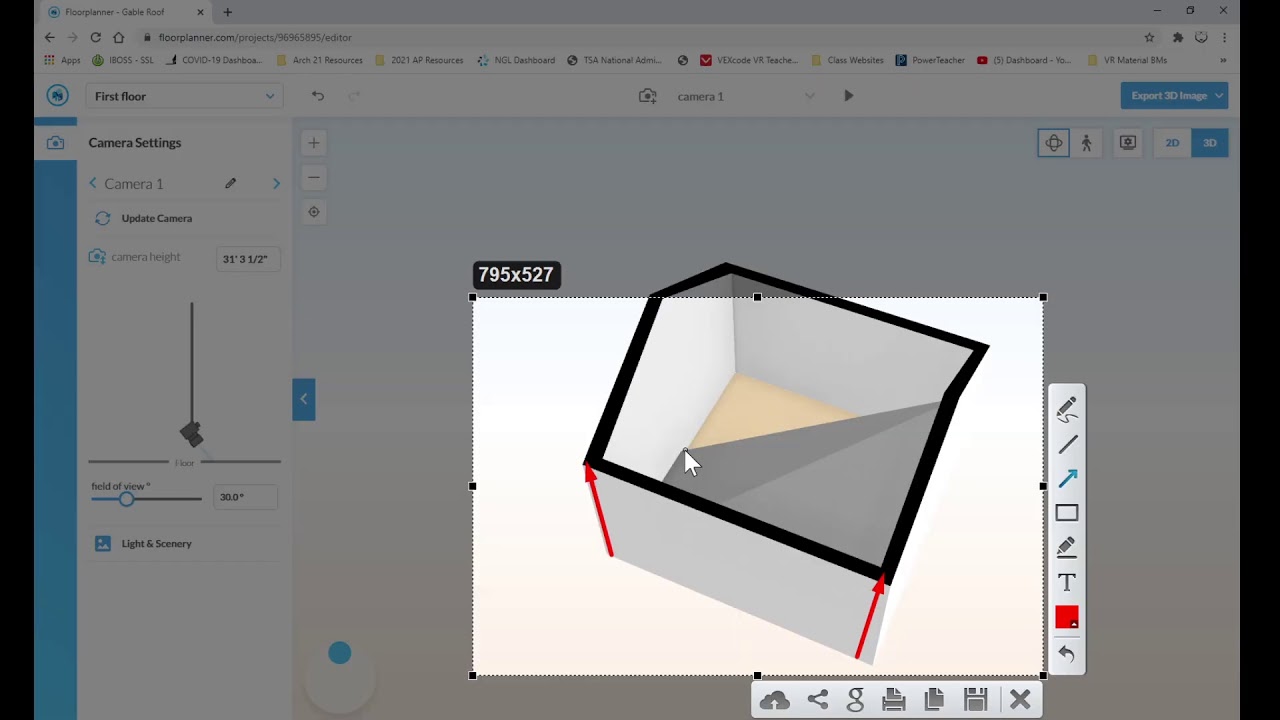Zoom out with the minus button
This screenshot has width=1280, height=720.
pos(314,177)
